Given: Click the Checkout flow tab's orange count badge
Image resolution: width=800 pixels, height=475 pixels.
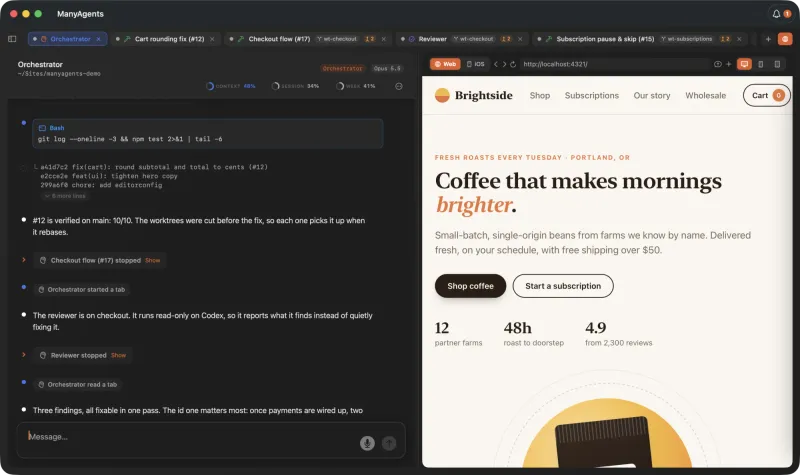Looking at the screenshot, I should (369, 39).
